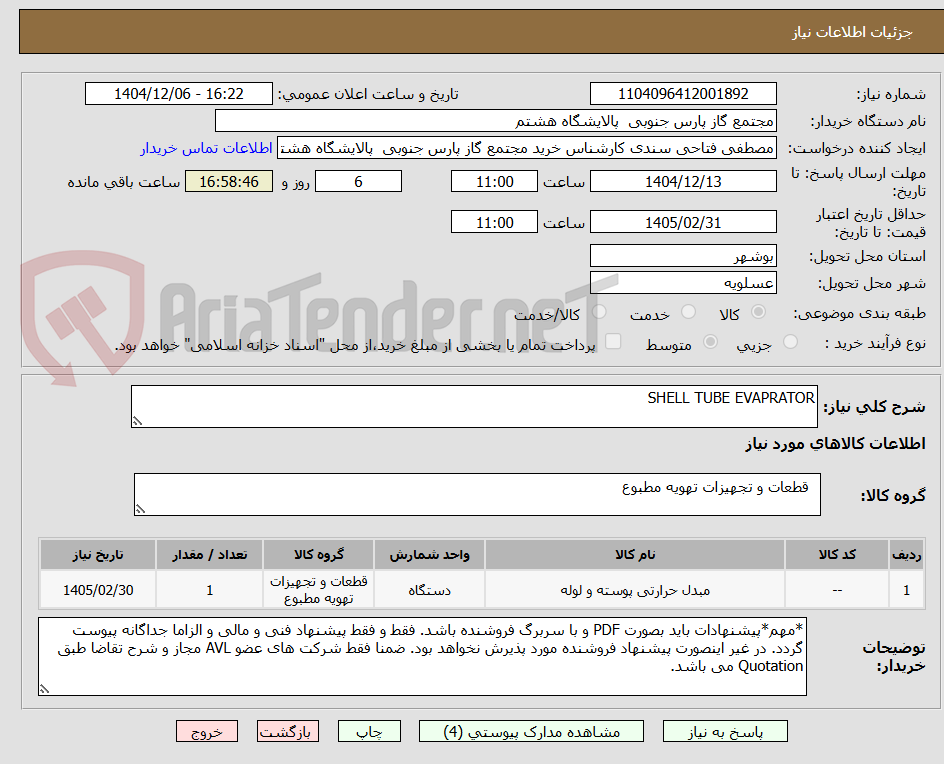This screenshot has width=944, height=764.
Task: Click the SHELL TUBE EVAPRATOR description box
Action: tap(474, 406)
